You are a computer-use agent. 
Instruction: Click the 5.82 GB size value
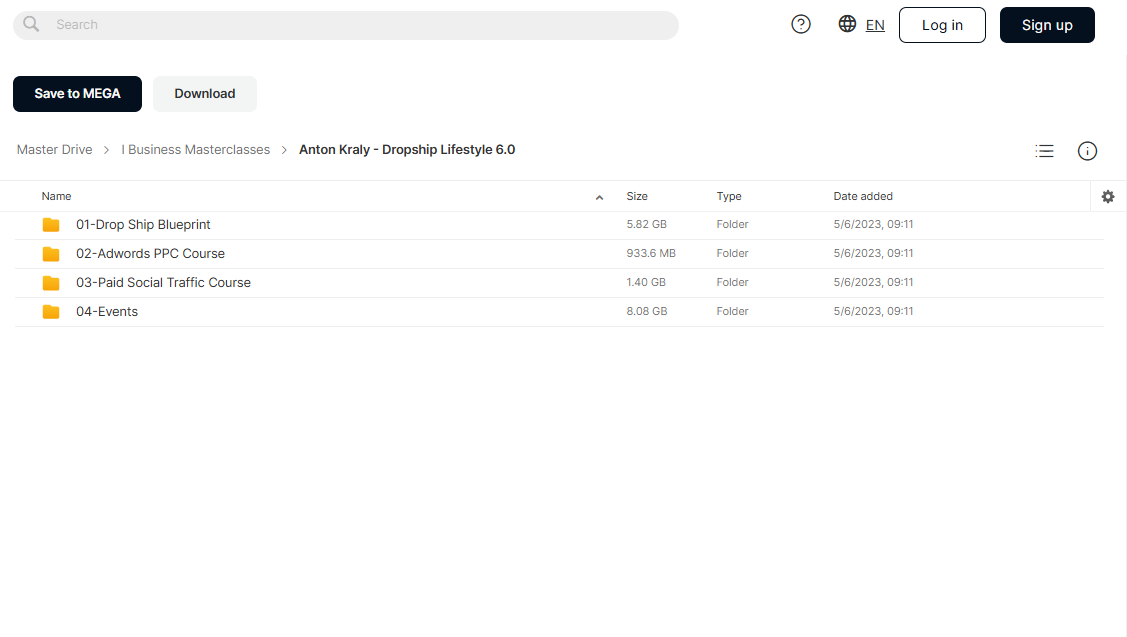(646, 224)
